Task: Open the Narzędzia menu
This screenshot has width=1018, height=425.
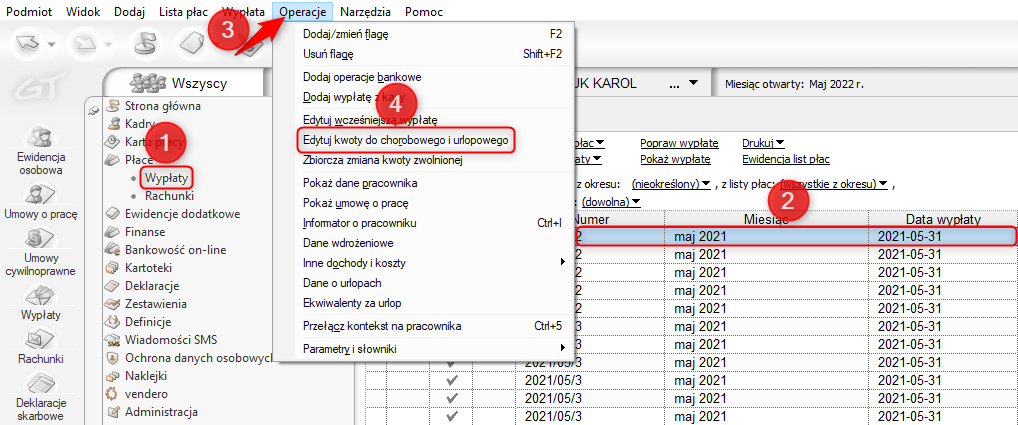Action: 365,11
